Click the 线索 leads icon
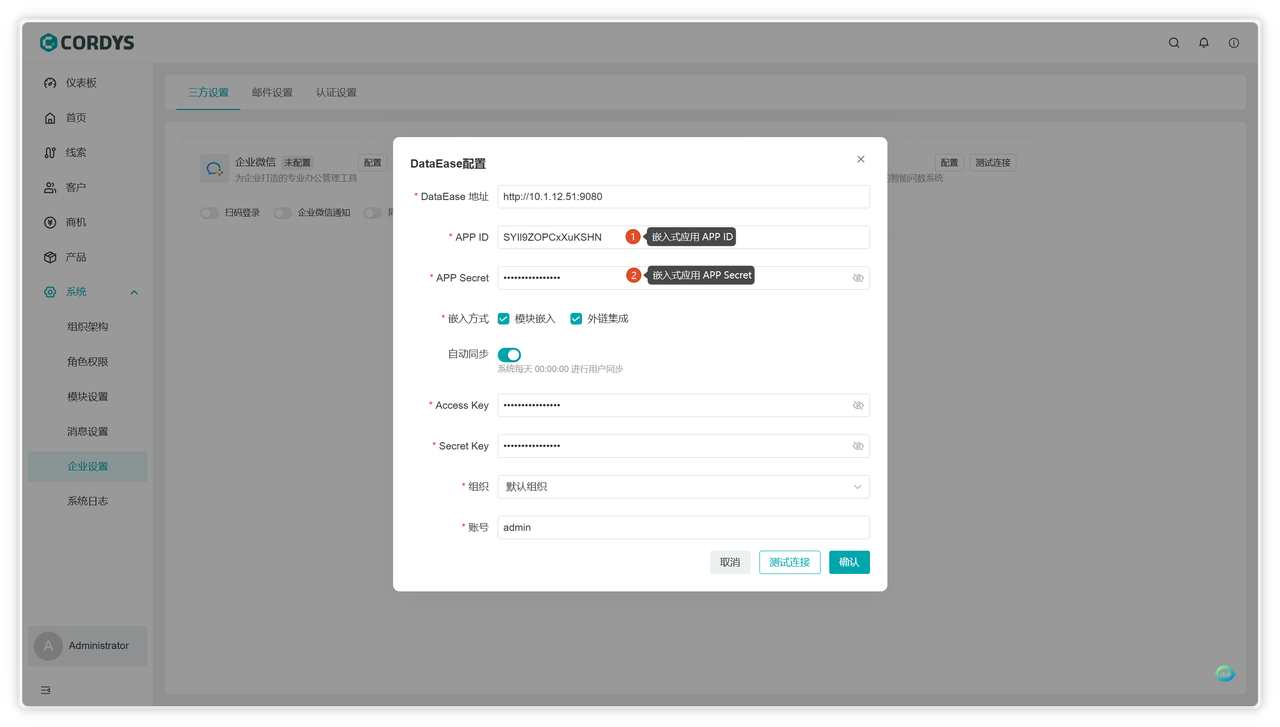 click(x=50, y=153)
